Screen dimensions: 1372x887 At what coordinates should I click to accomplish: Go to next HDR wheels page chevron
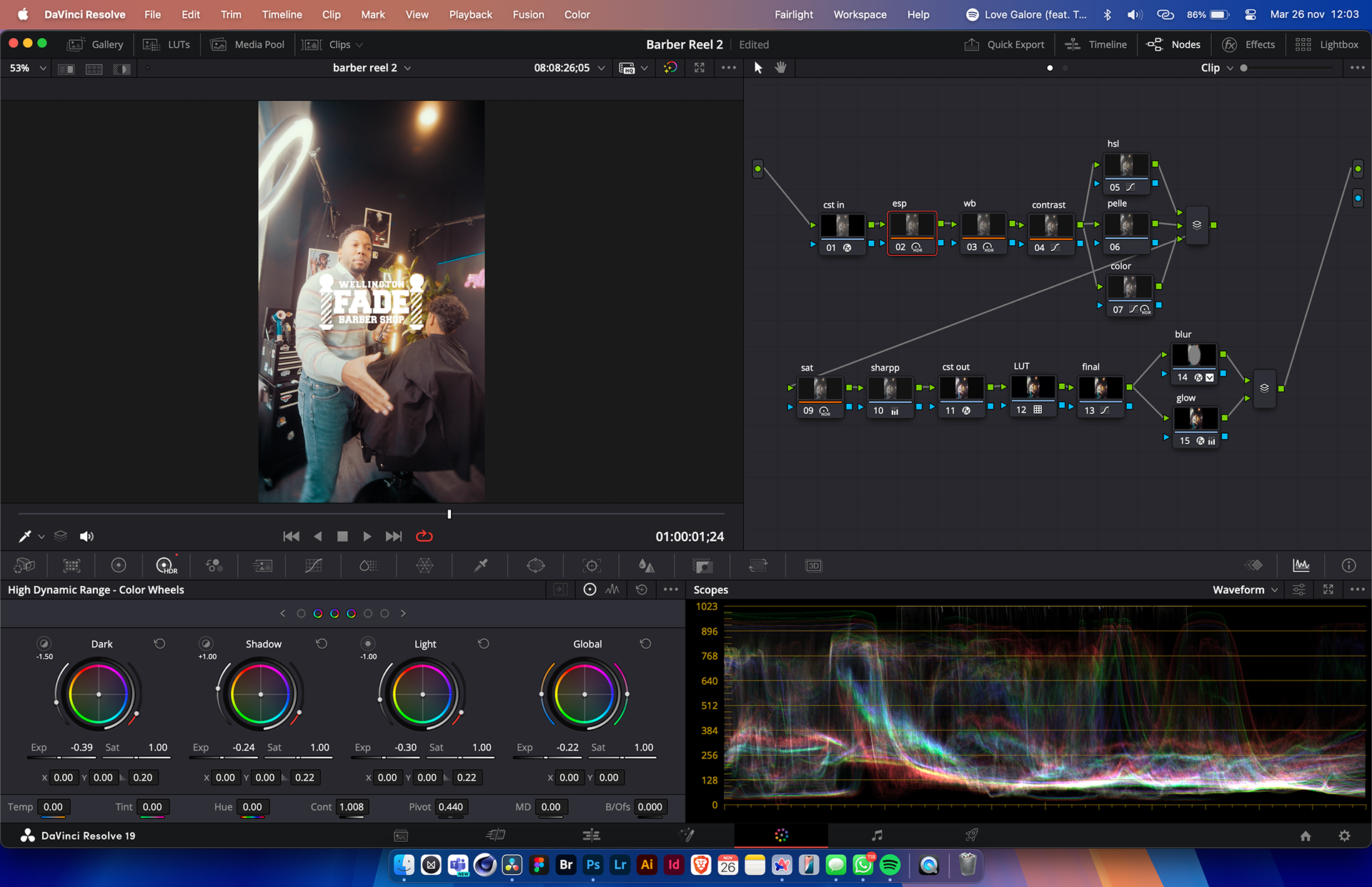pos(403,613)
